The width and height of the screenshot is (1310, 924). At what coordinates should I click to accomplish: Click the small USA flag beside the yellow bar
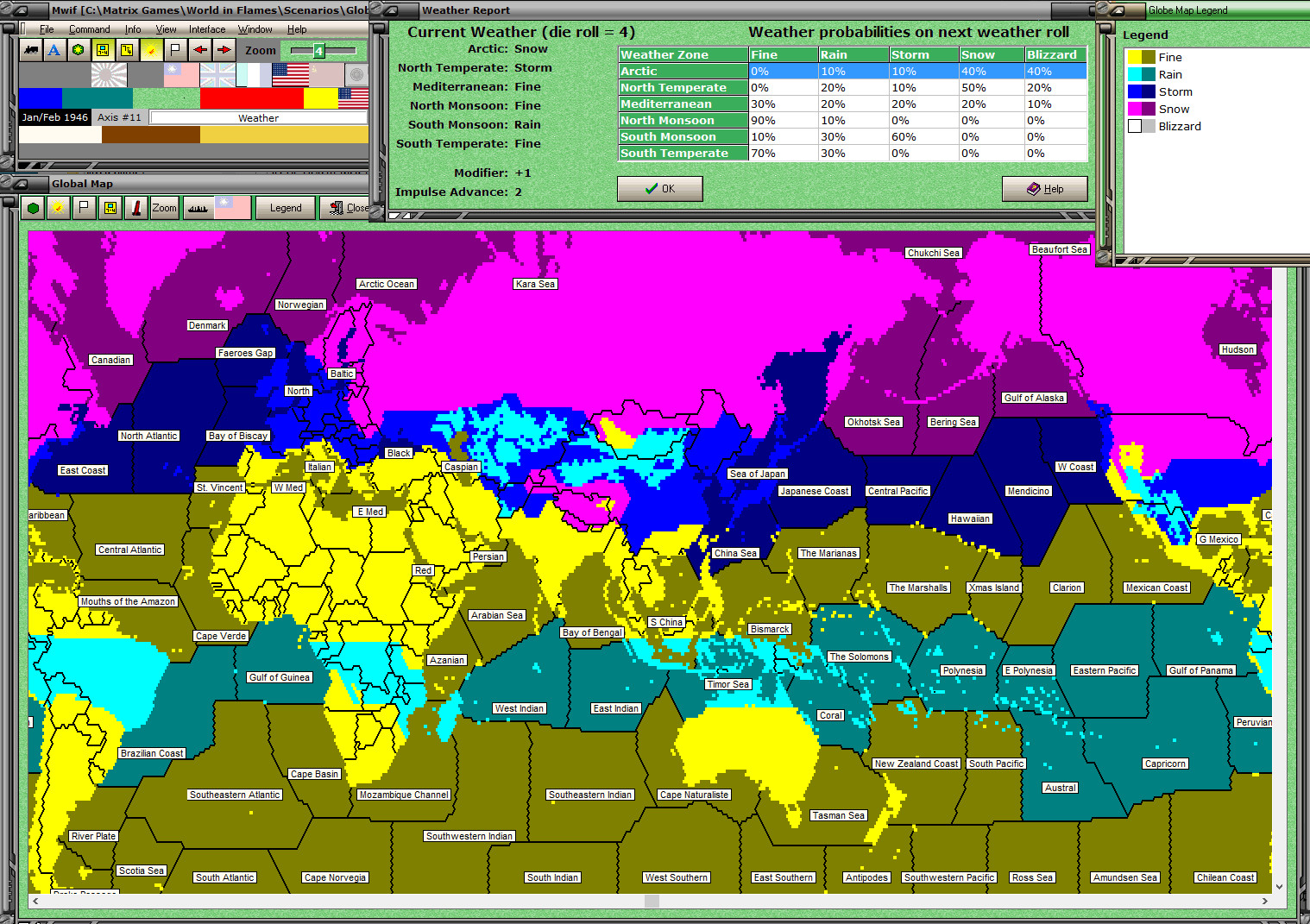tap(353, 97)
